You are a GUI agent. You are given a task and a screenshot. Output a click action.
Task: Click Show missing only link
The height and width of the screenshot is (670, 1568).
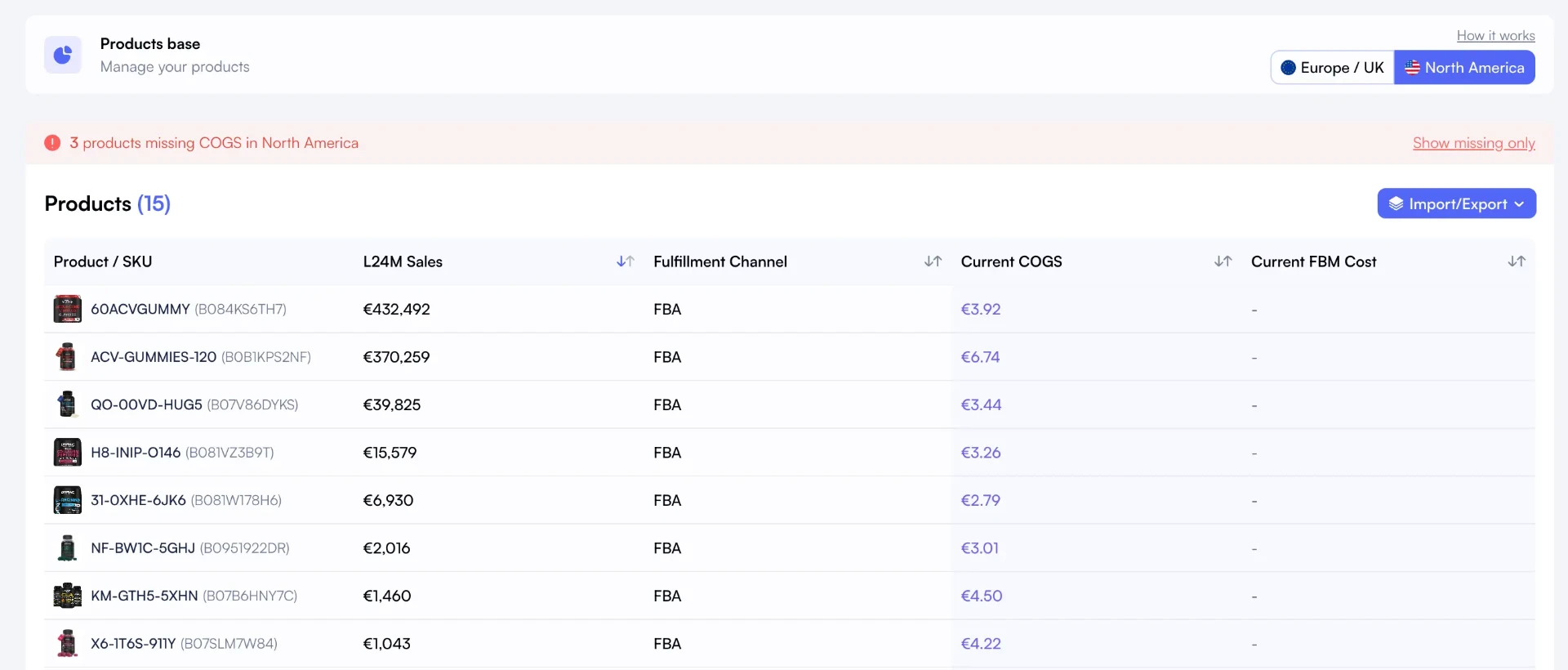[x=1474, y=143]
